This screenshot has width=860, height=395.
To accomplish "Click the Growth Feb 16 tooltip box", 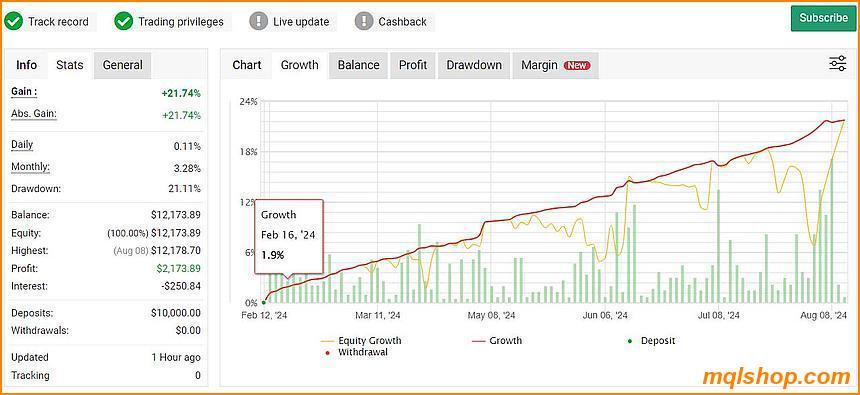I will pos(289,236).
